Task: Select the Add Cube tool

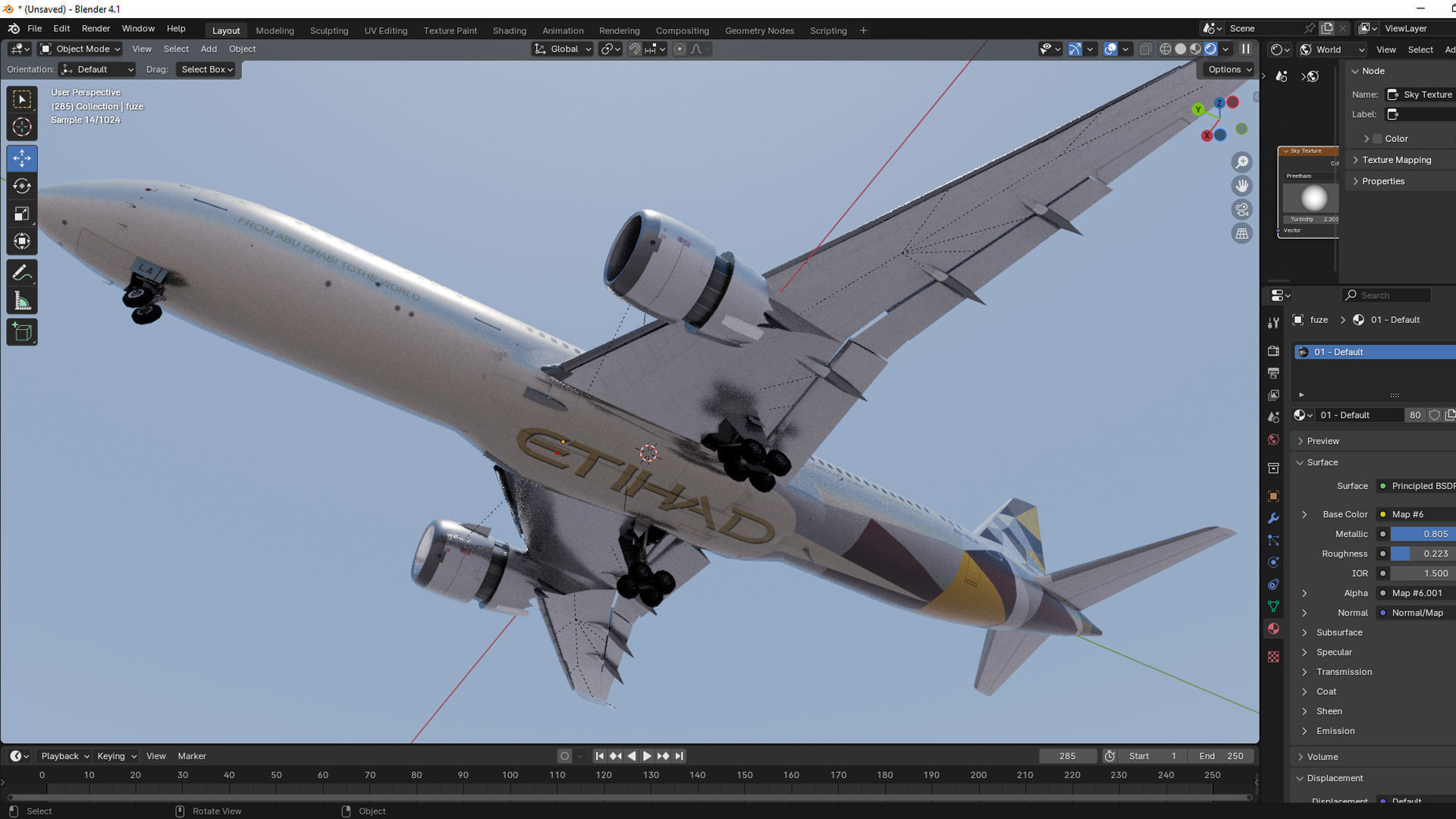Action: pos(22,332)
